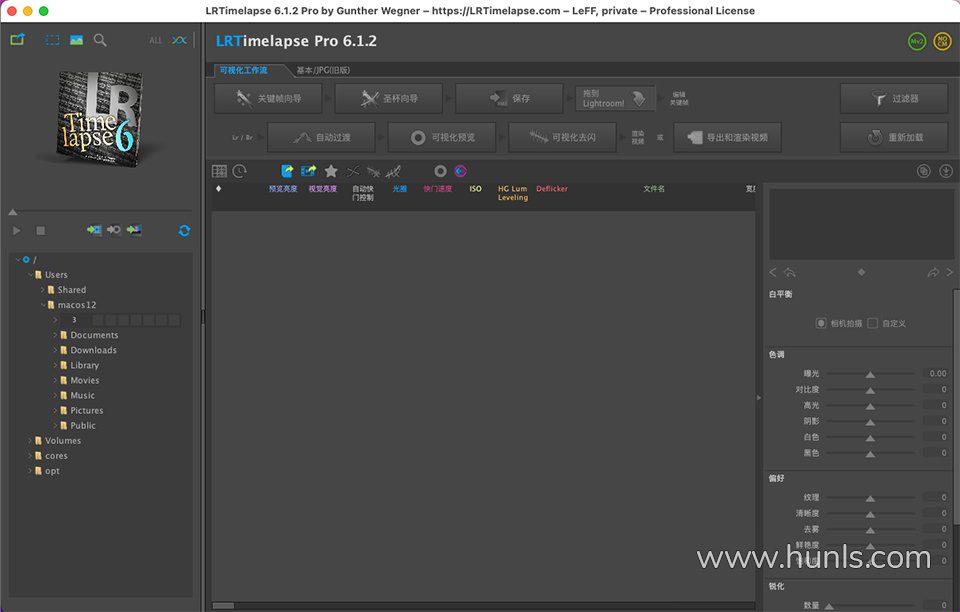Collapse the macos12 folder
The image size is (960, 612).
[43, 305]
